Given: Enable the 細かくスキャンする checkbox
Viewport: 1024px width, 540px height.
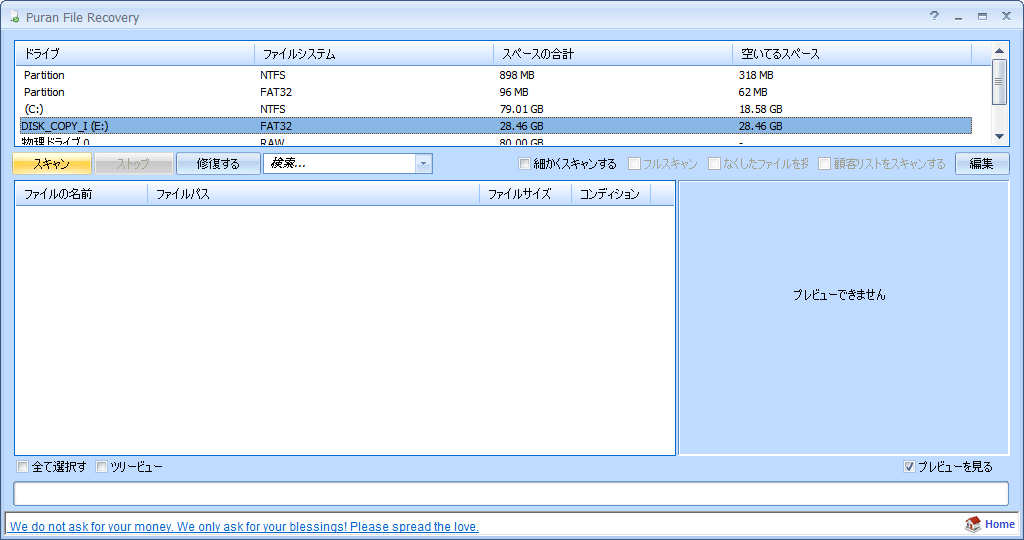Looking at the screenshot, I should pyautogui.click(x=525, y=164).
